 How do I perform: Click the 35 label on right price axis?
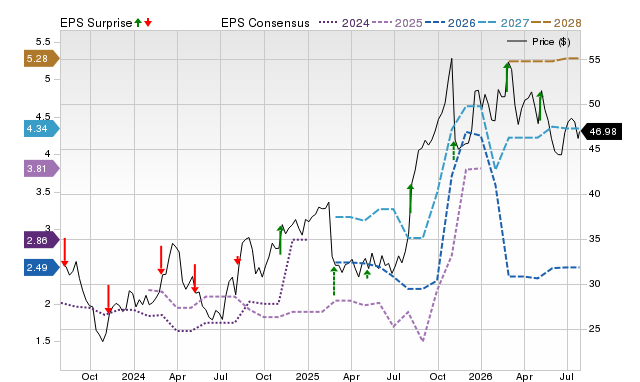[x=594, y=239]
